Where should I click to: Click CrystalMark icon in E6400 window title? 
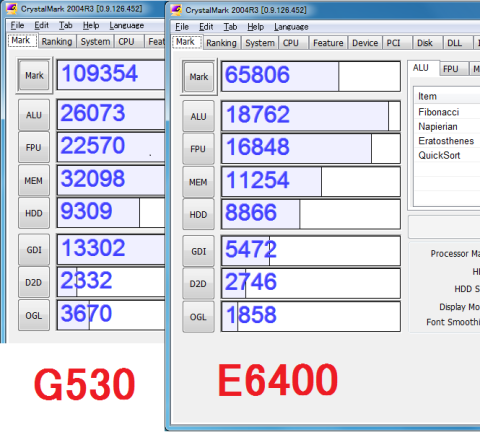(176, 10)
